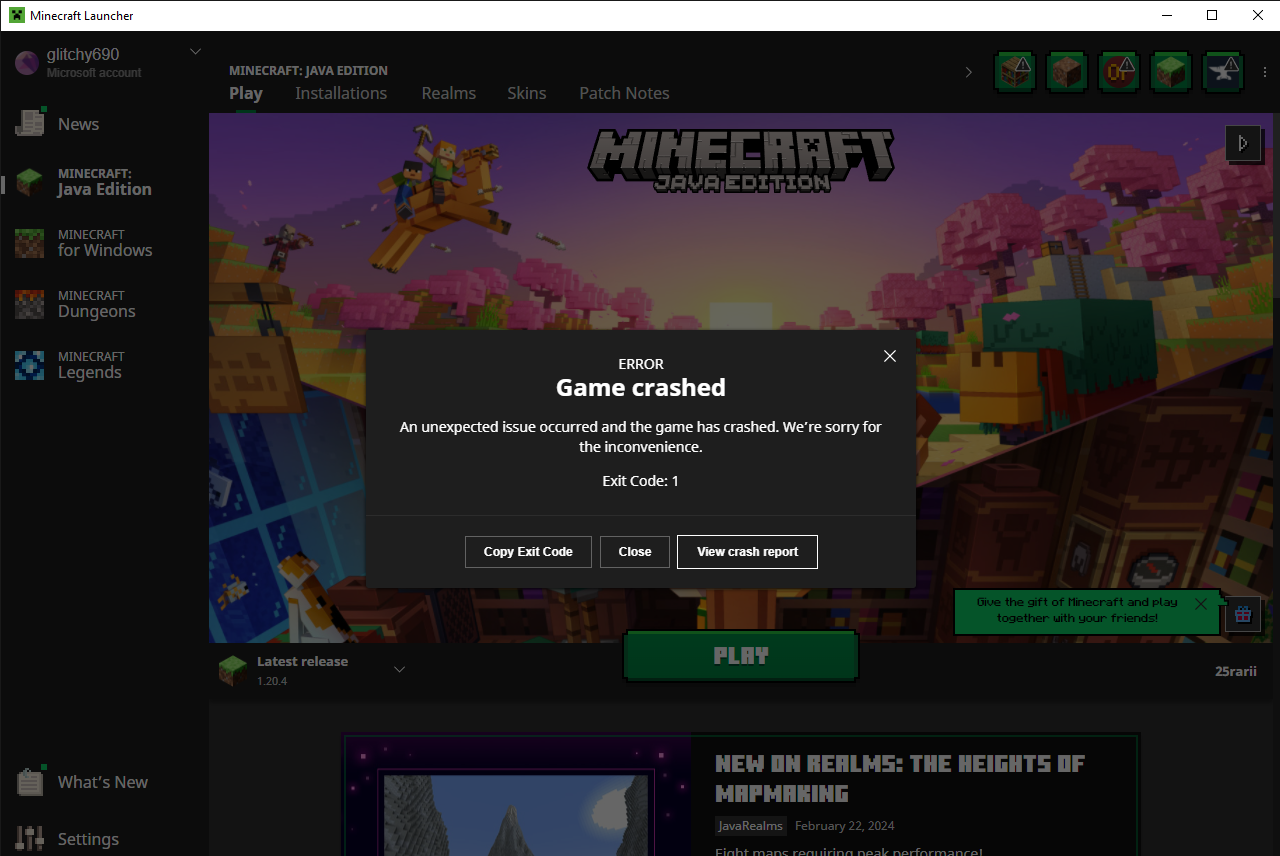Click the green PLAY button
The height and width of the screenshot is (856, 1280).
click(x=741, y=656)
